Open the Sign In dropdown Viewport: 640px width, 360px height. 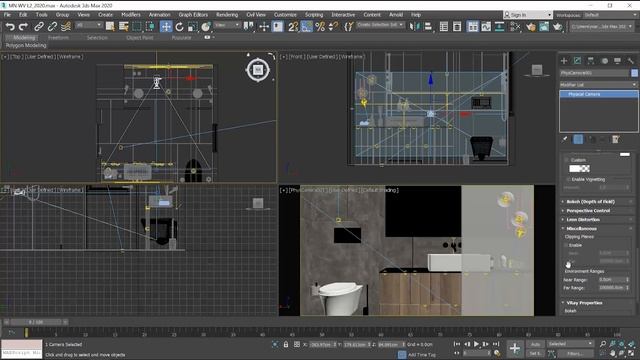[527, 15]
